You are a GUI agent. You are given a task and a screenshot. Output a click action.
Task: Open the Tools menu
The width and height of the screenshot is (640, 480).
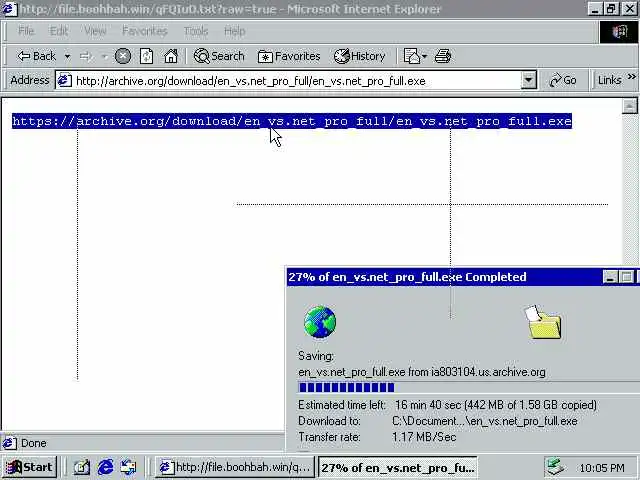pos(196,31)
